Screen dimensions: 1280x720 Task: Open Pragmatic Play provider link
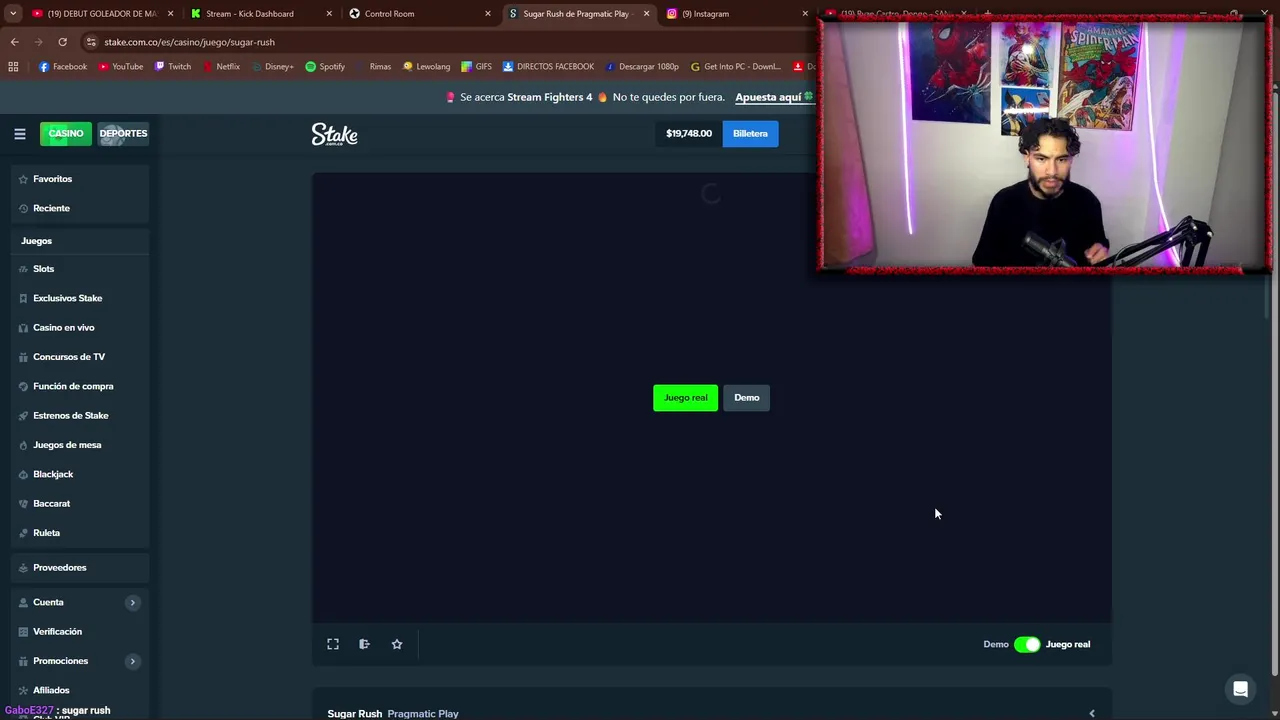click(x=423, y=713)
